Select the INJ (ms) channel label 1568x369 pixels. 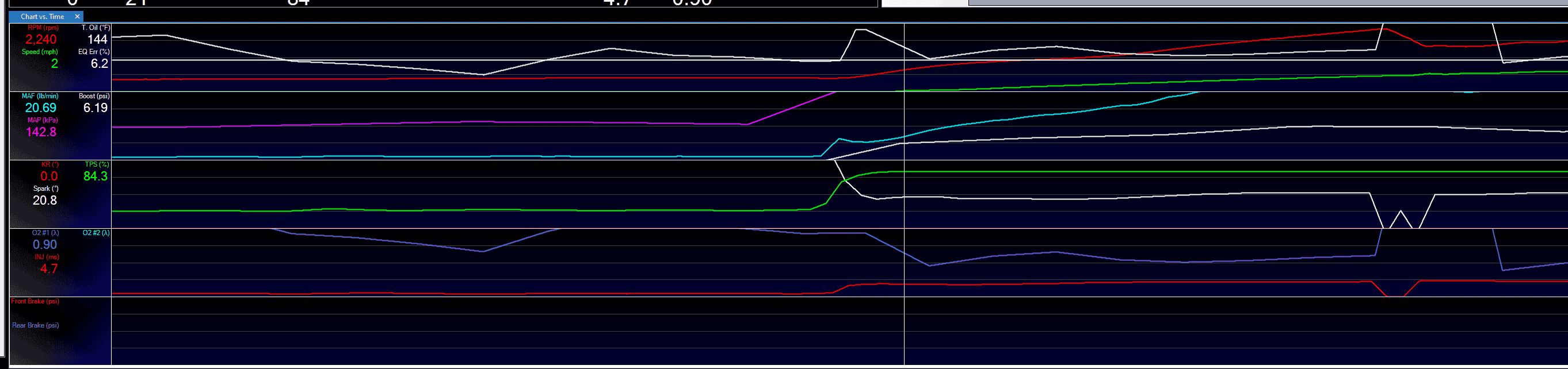(x=47, y=257)
